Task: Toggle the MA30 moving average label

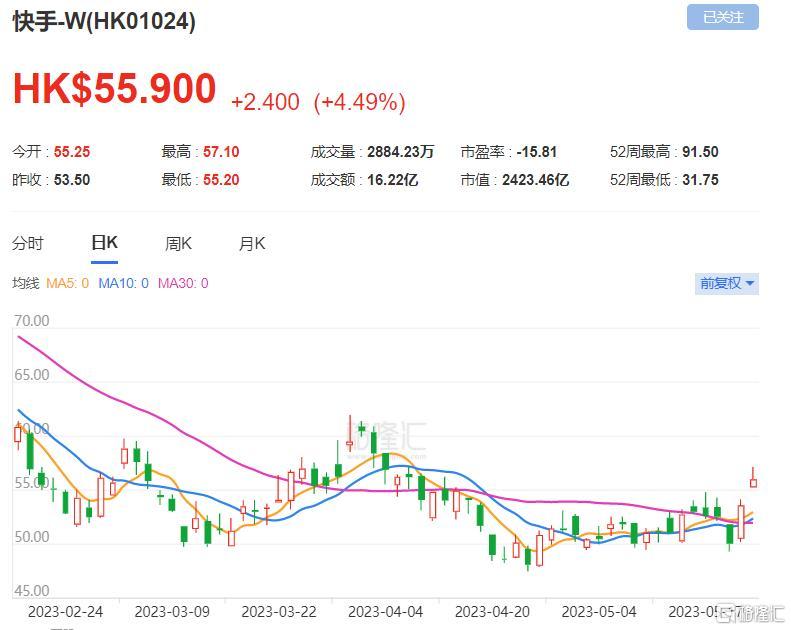Action: [183, 283]
